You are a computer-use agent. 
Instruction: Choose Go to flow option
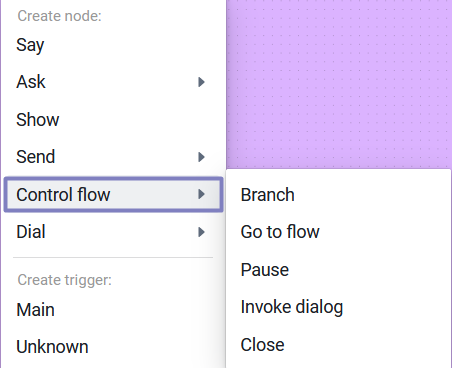[x=338, y=232]
